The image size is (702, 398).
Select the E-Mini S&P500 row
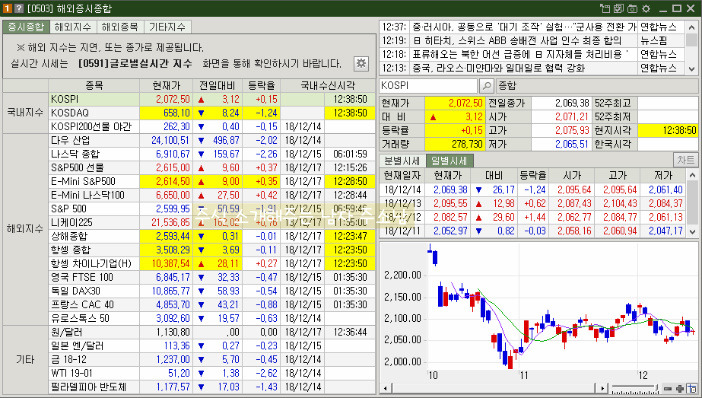pyautogui.click(x=212, y=181)
